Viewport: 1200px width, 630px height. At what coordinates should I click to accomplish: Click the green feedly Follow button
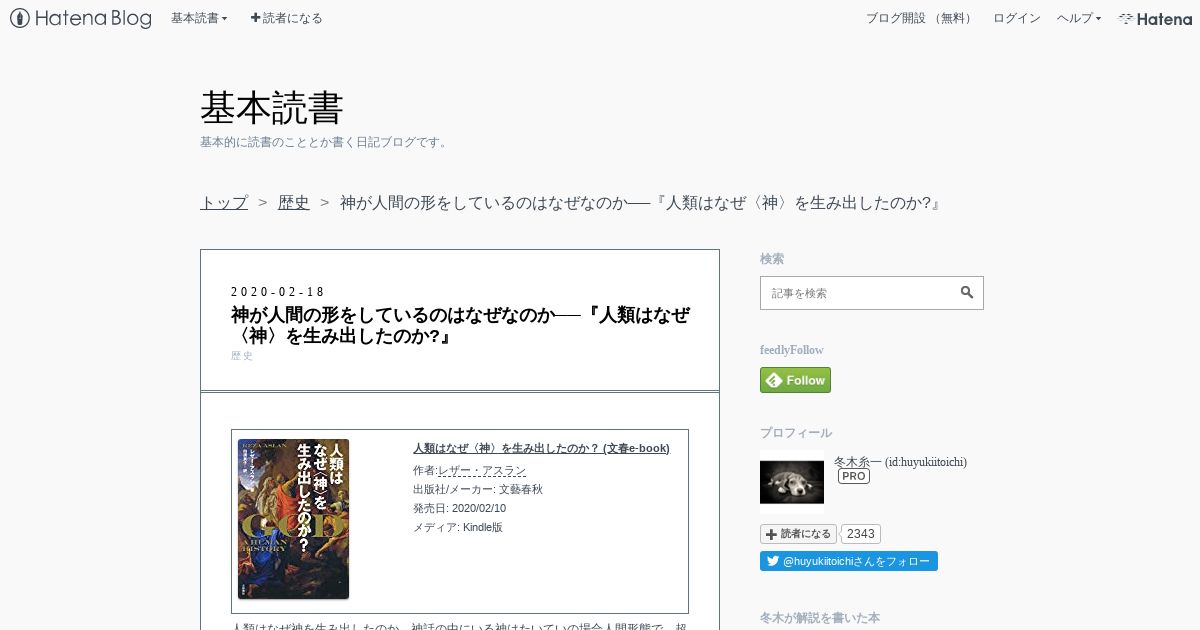(795, 380)
